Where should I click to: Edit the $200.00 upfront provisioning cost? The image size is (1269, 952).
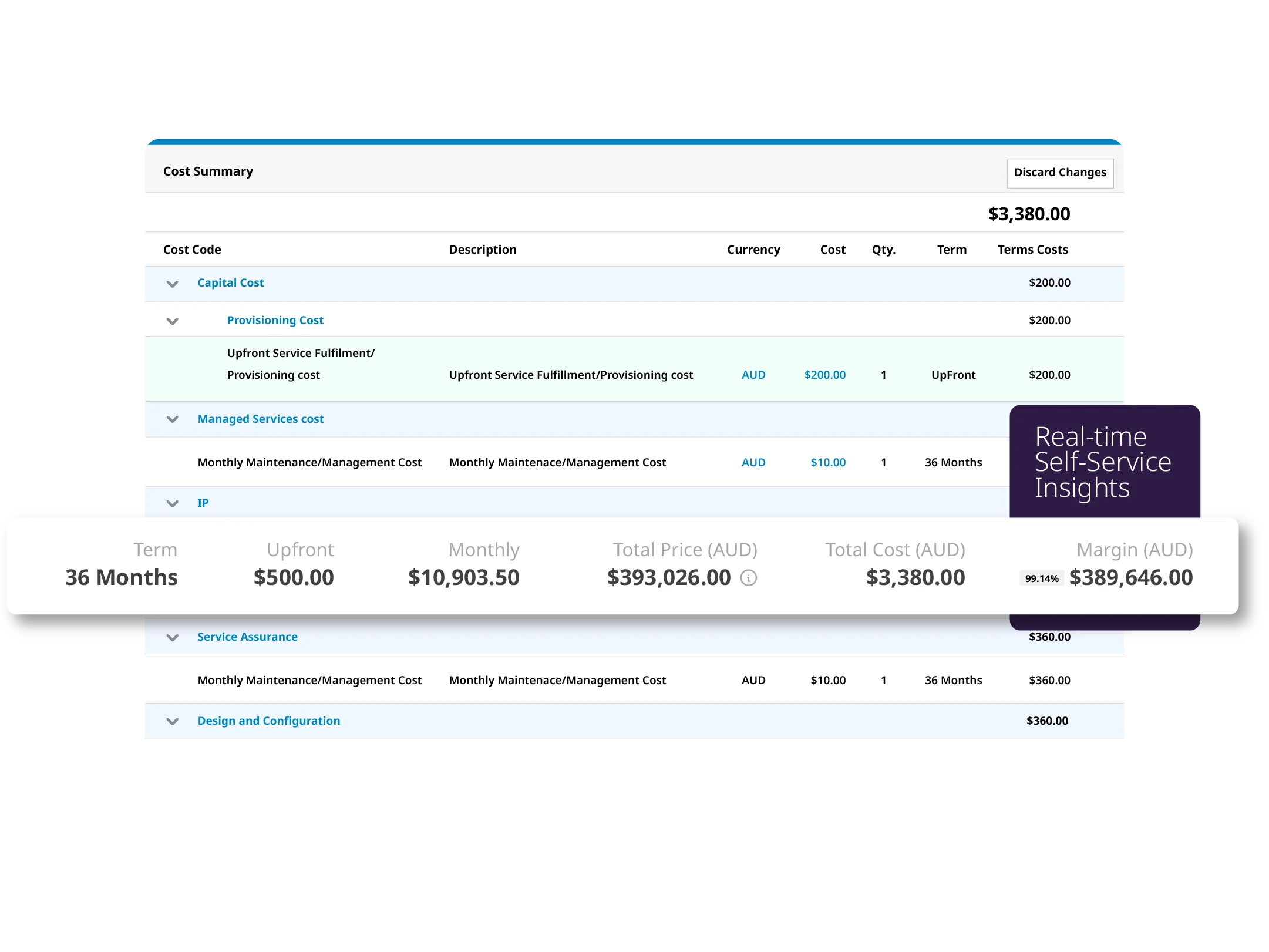(824, 375)
